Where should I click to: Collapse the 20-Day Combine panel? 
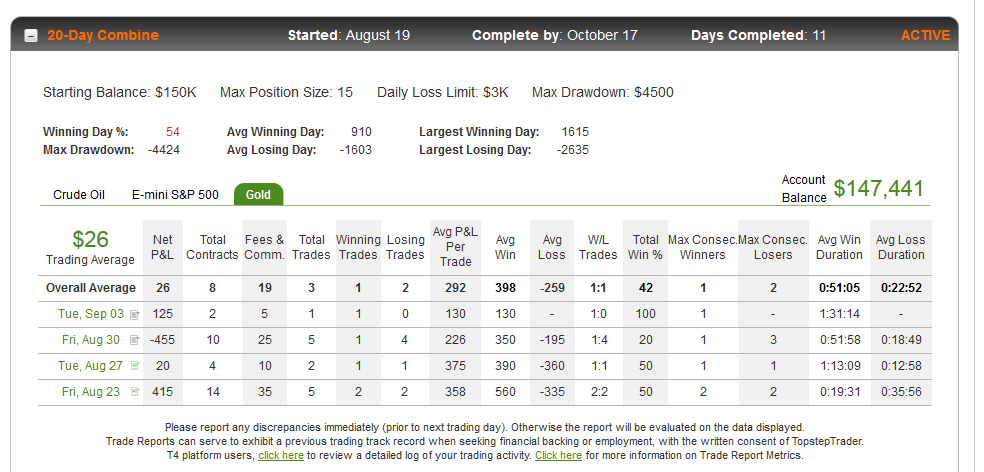tap(31, 36)
